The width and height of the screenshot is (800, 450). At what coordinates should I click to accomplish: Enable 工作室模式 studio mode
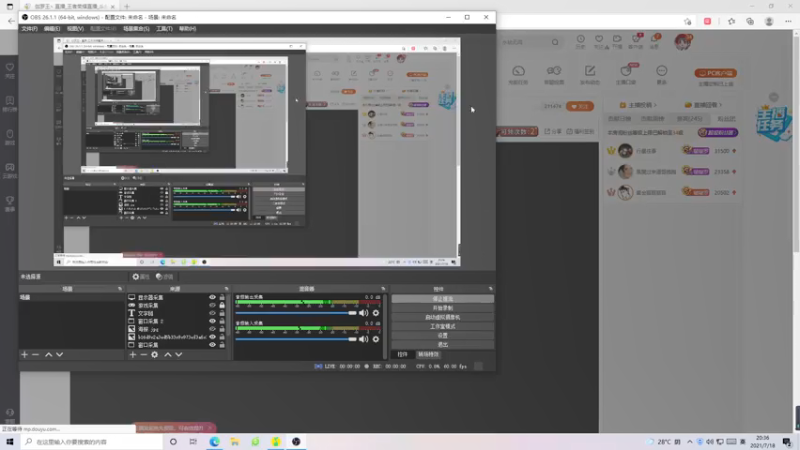(x=442, y=327)
